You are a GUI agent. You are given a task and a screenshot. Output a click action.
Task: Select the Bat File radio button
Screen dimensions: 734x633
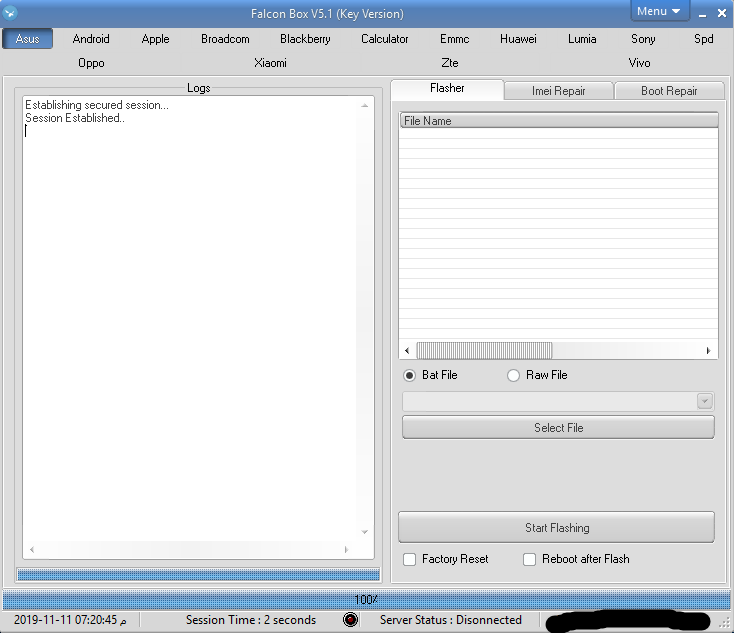pyautogui.click(x=410, y=375)
